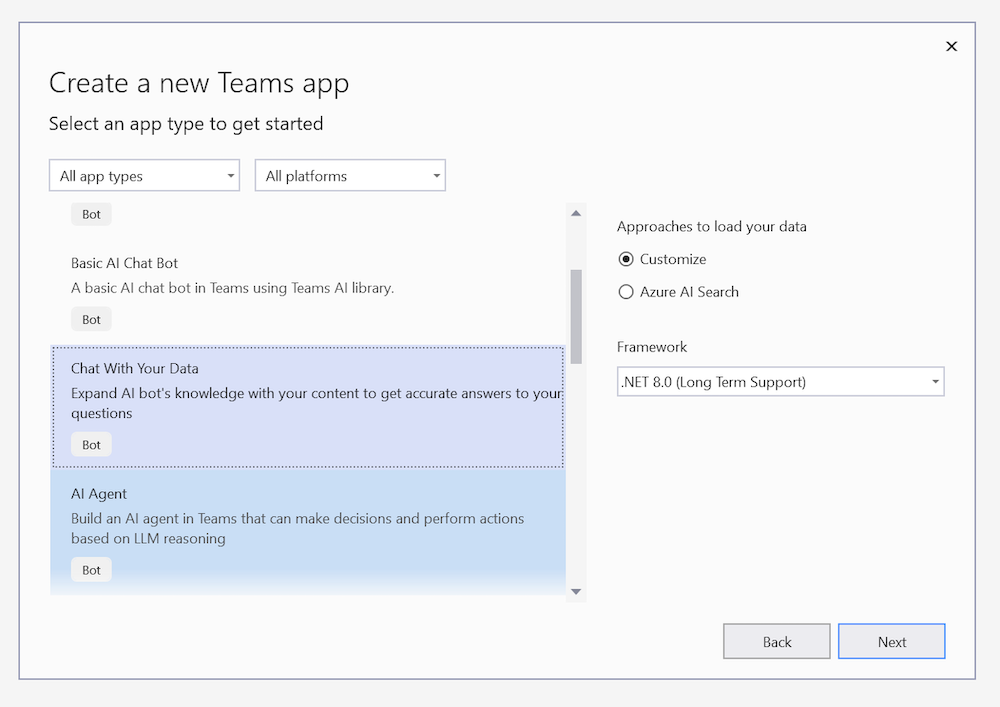Open the All platforms dropdown
This screenshot has height=707, width=1000.
(350, 175)
